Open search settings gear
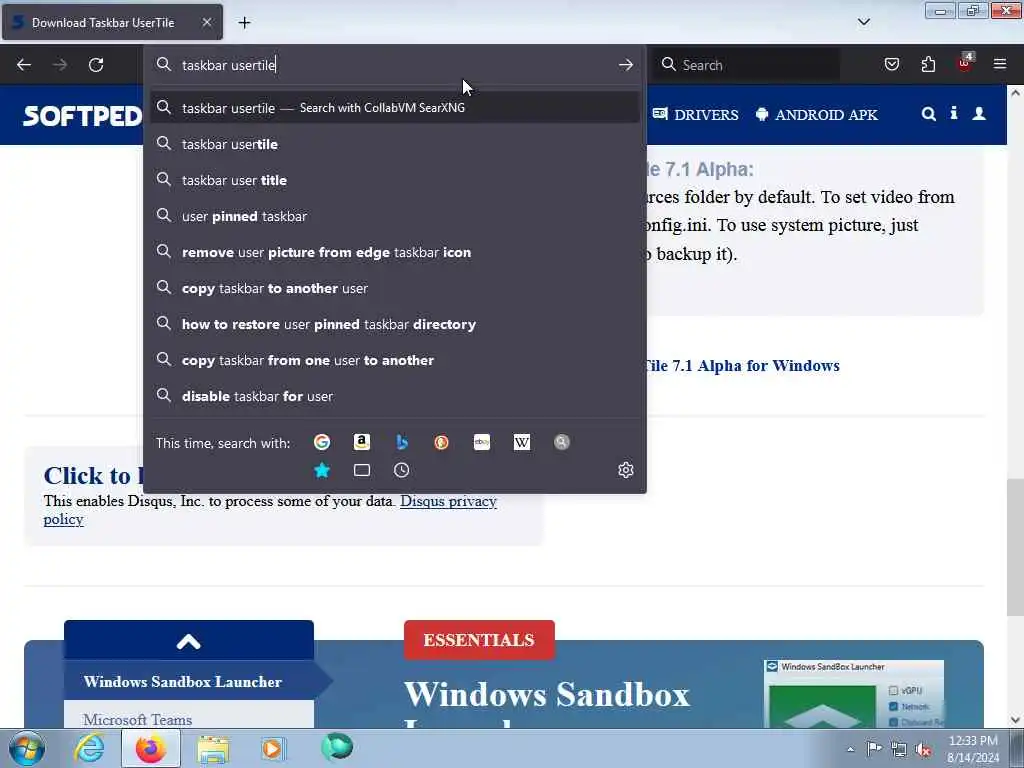The image size is (1024, 768). click(x=626, y=470)
